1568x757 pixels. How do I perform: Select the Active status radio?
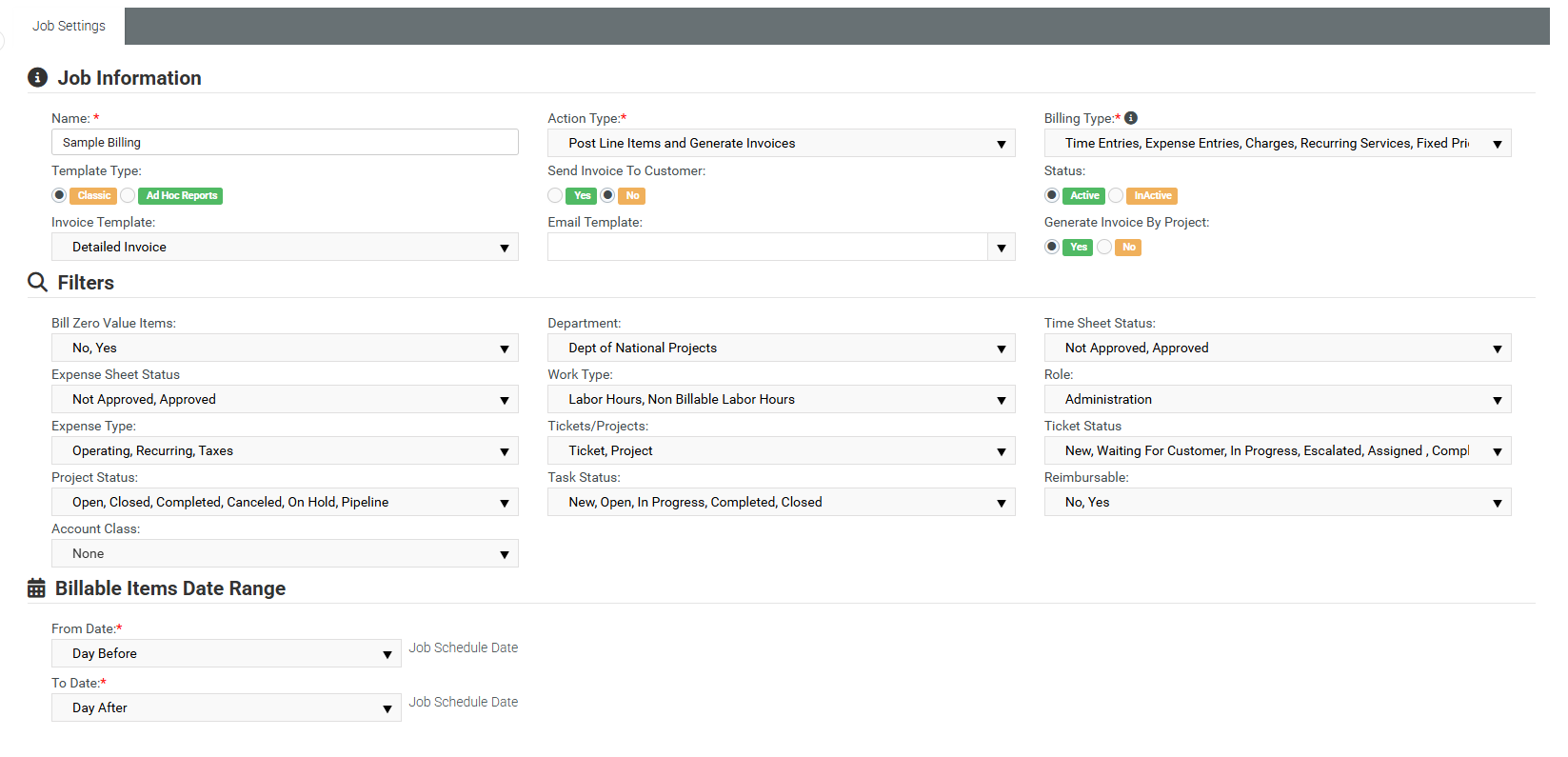(1052, 195)
